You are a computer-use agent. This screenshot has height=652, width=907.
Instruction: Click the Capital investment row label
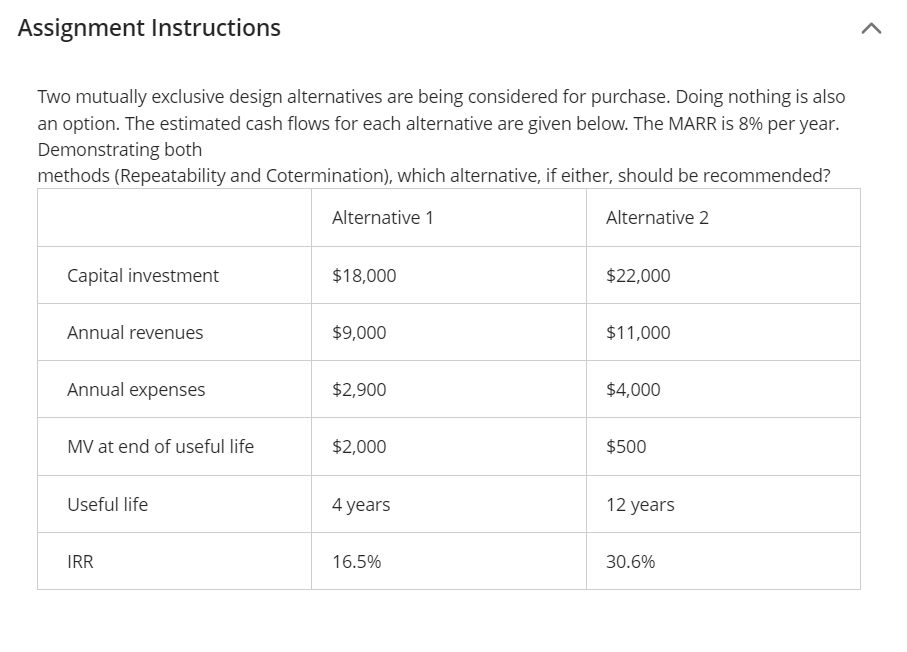pos(142,275)
